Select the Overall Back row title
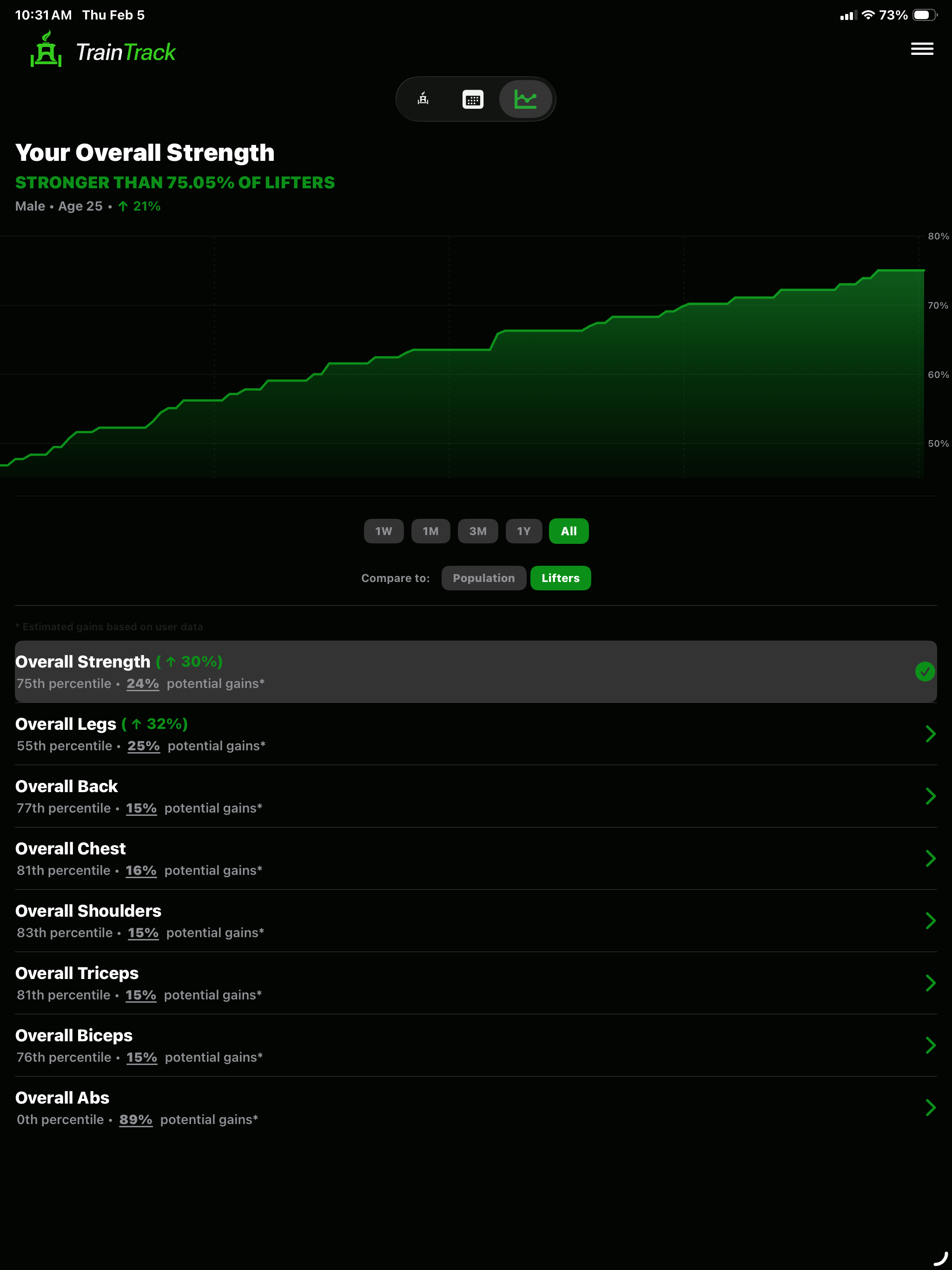This screenshot has height=1270, width=952. [66, 787]
